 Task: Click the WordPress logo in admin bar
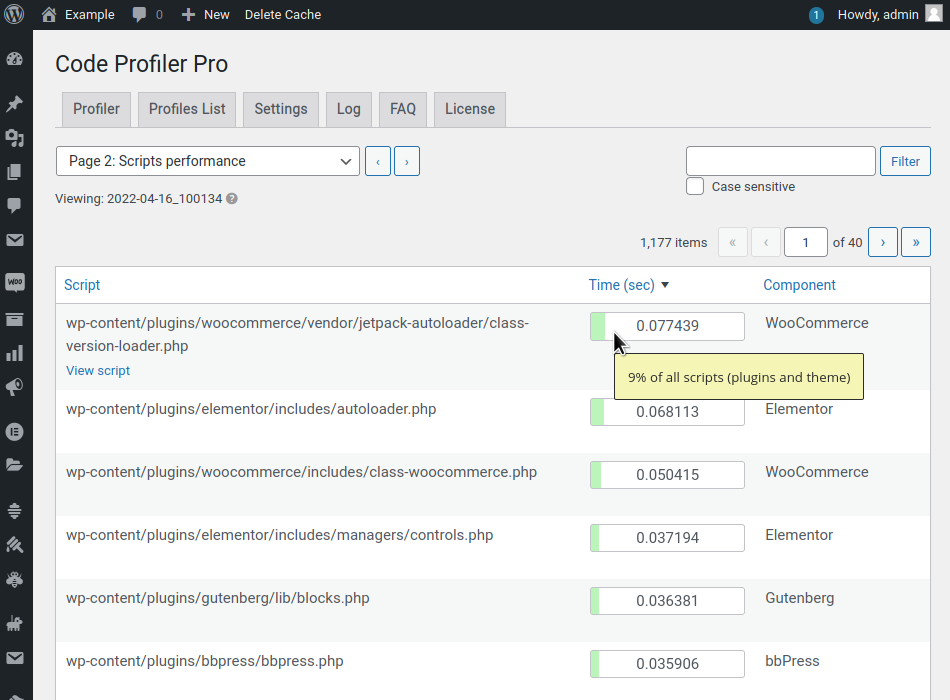point(14,15)
